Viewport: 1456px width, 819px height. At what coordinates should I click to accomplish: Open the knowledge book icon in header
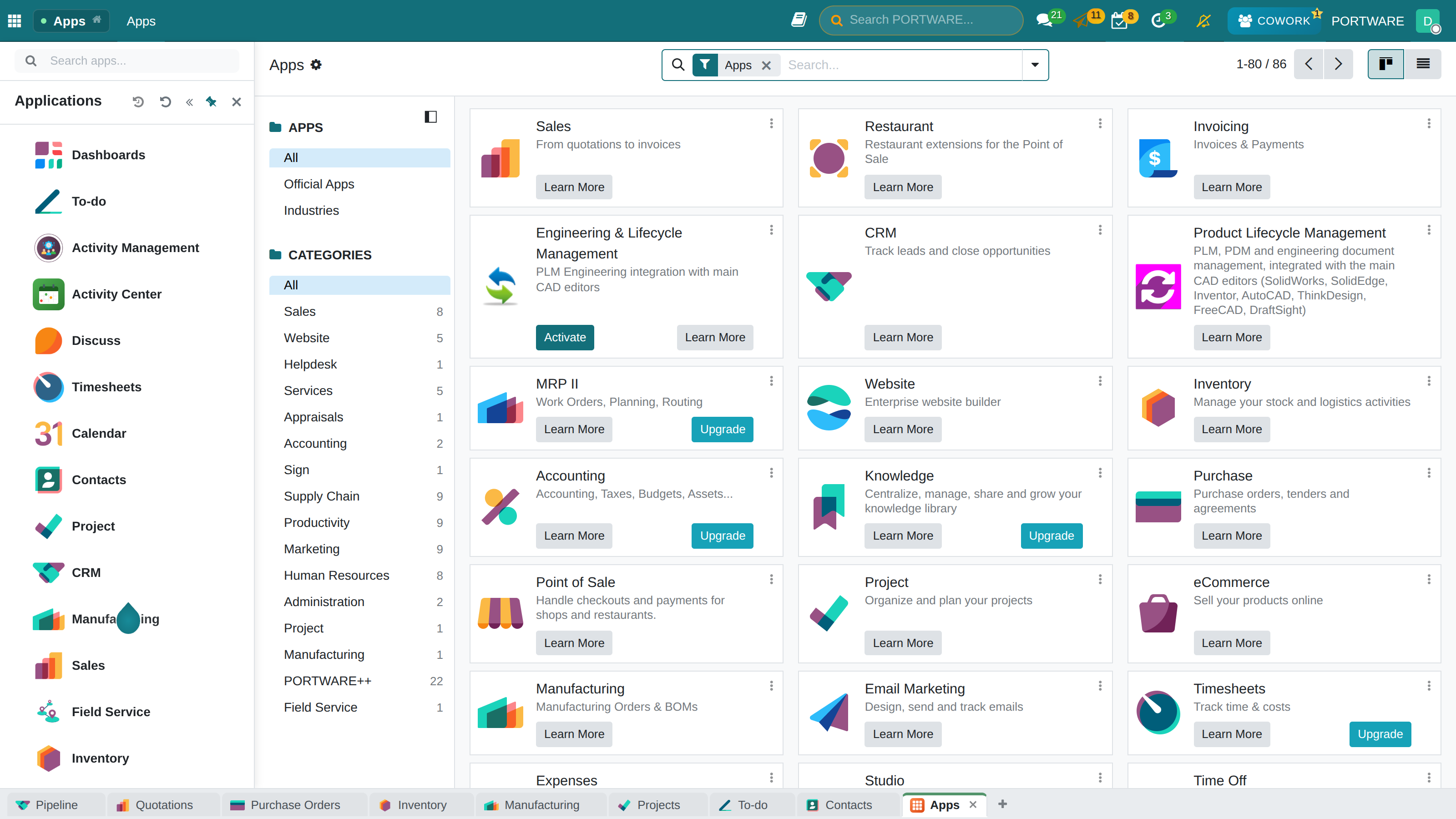(x=798, y=21)
